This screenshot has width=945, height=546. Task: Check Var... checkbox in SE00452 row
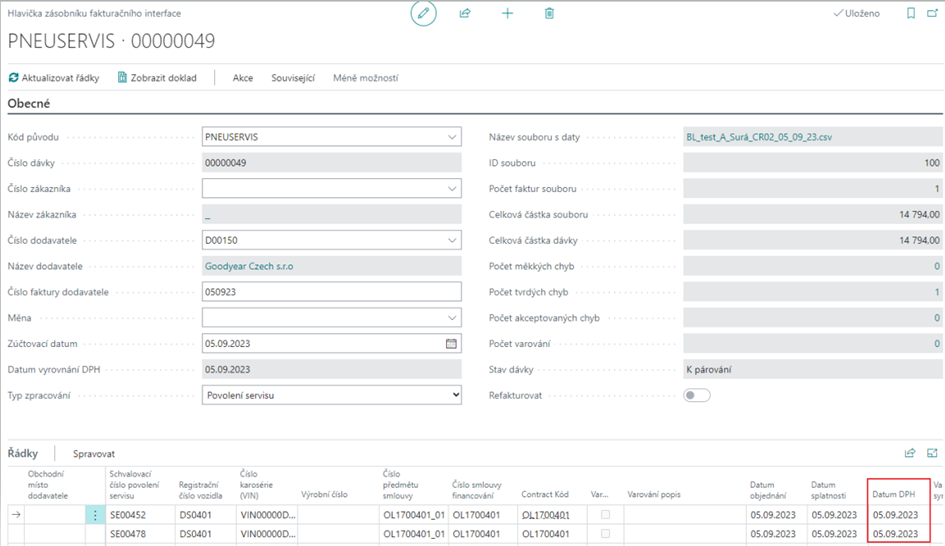click(x=604, y=515)
